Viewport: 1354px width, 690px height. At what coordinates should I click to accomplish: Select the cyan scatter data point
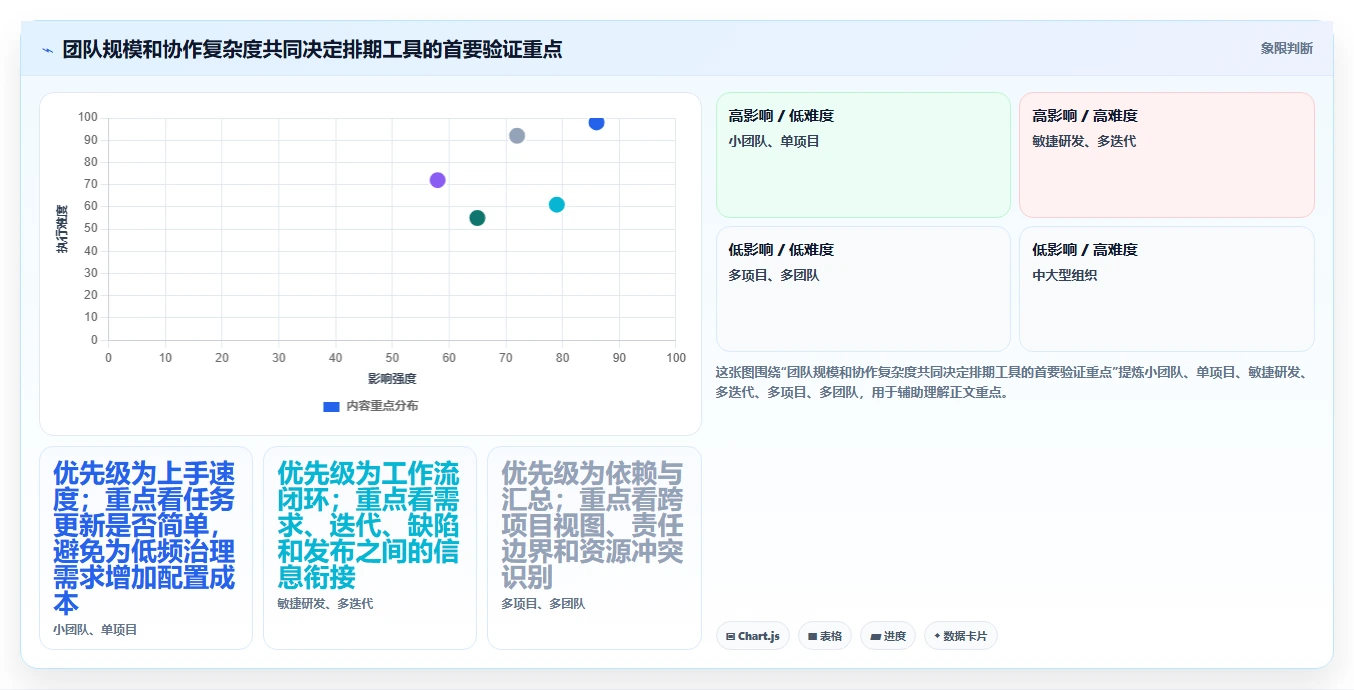click(x=557, y=205)
